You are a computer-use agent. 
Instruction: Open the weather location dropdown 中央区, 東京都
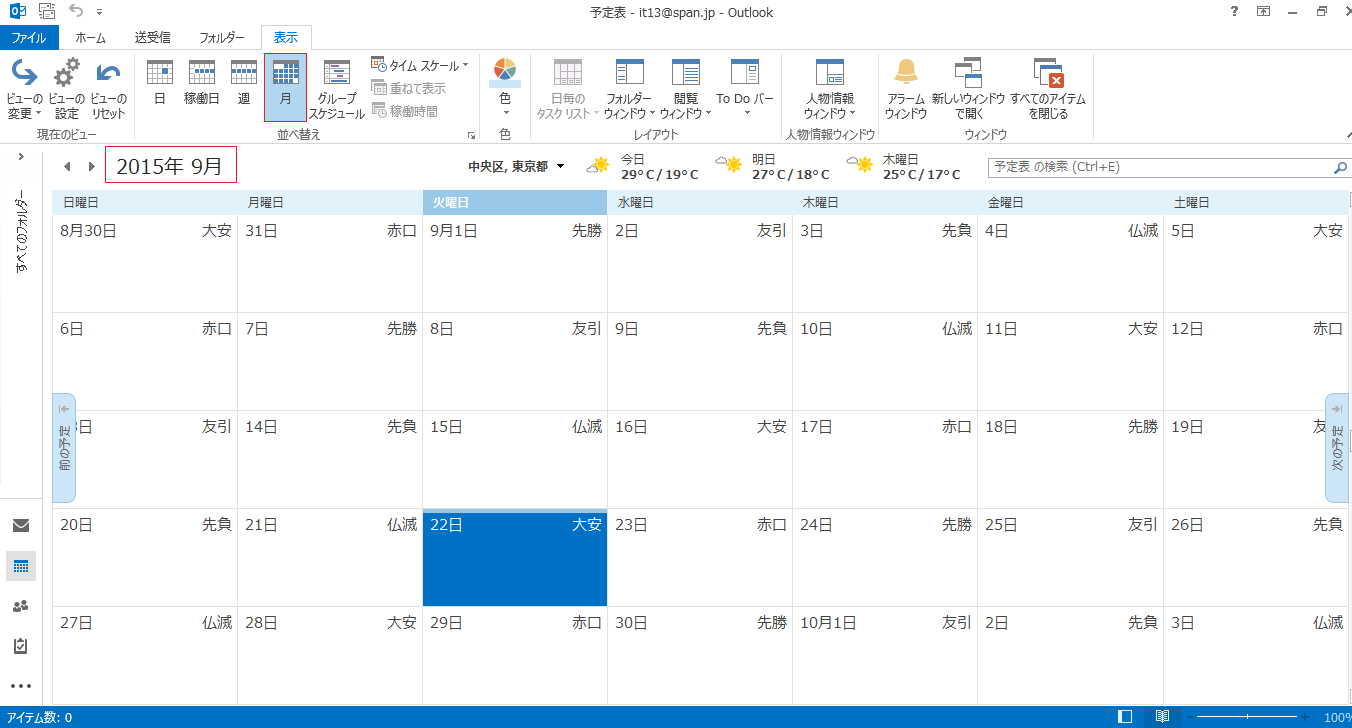click(516, 166)
